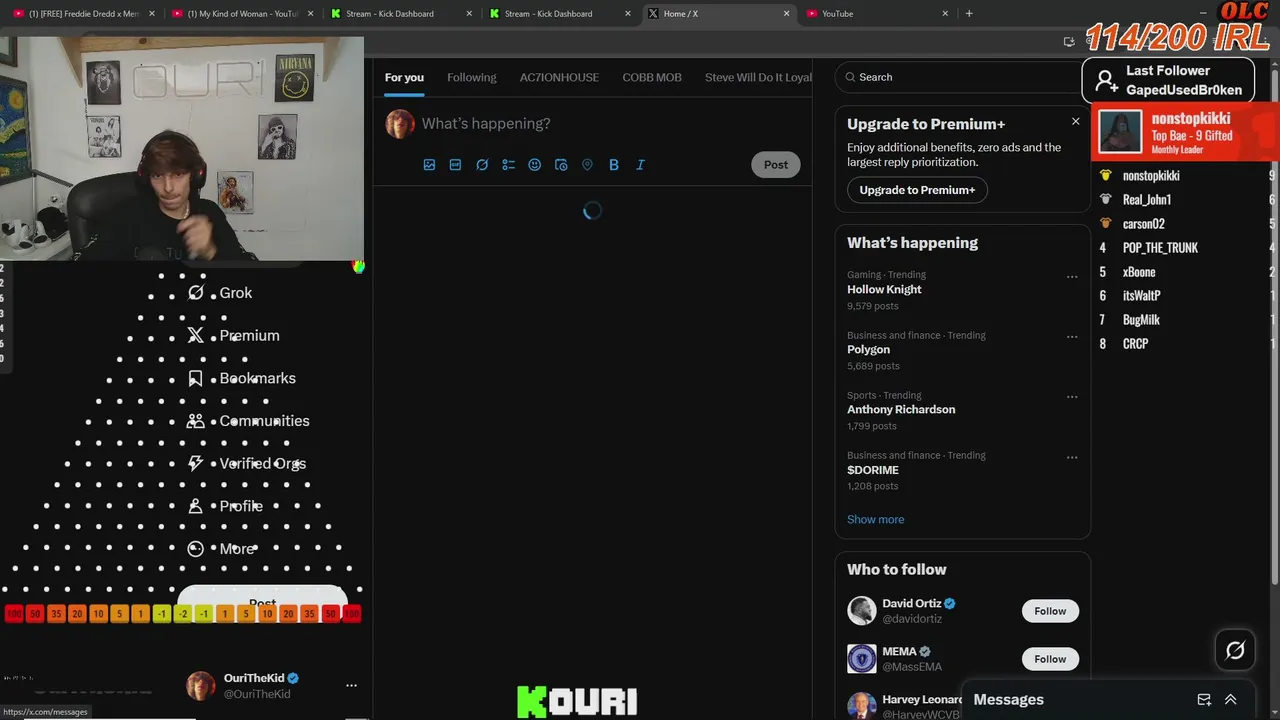Open Communities in the X sidebar
The image size is (1280, 720).
coord(248,421)
